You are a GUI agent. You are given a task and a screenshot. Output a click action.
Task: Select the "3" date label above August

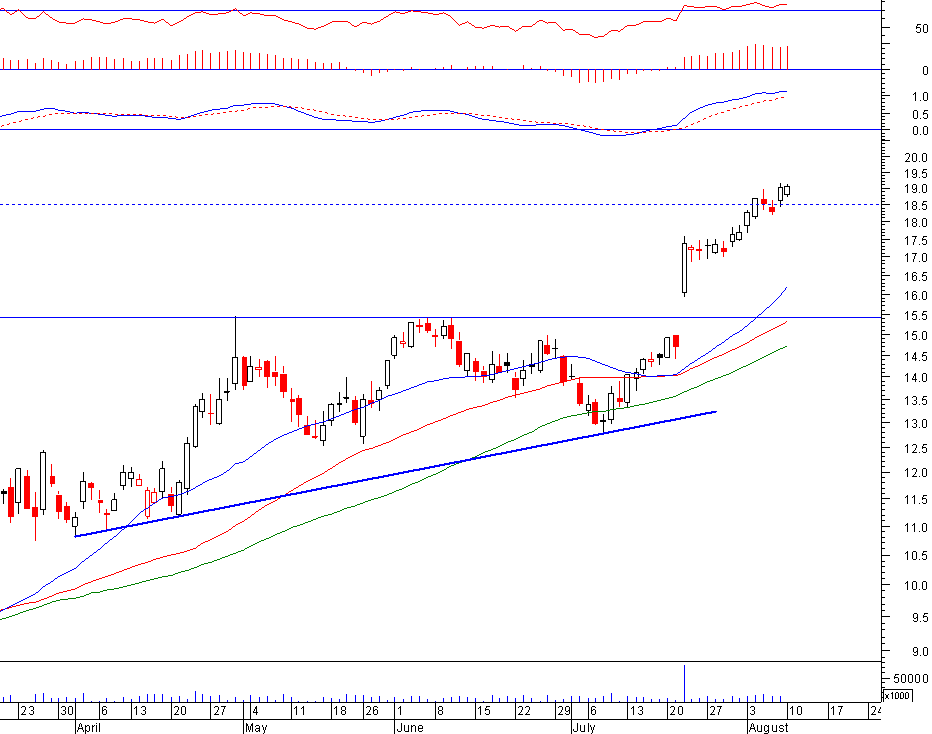(752, 711)
